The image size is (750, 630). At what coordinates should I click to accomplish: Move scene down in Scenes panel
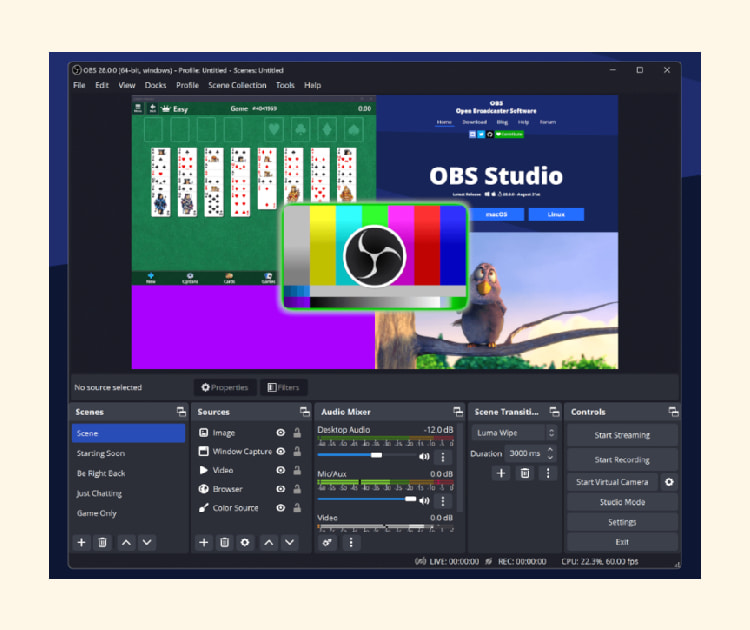click(x=147, y=542)
